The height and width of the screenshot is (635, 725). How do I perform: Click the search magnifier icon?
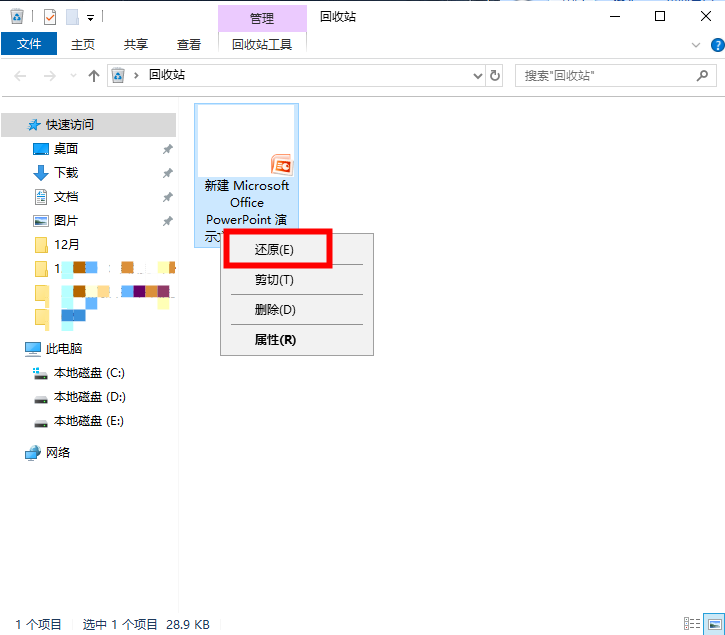pos(702,75)
